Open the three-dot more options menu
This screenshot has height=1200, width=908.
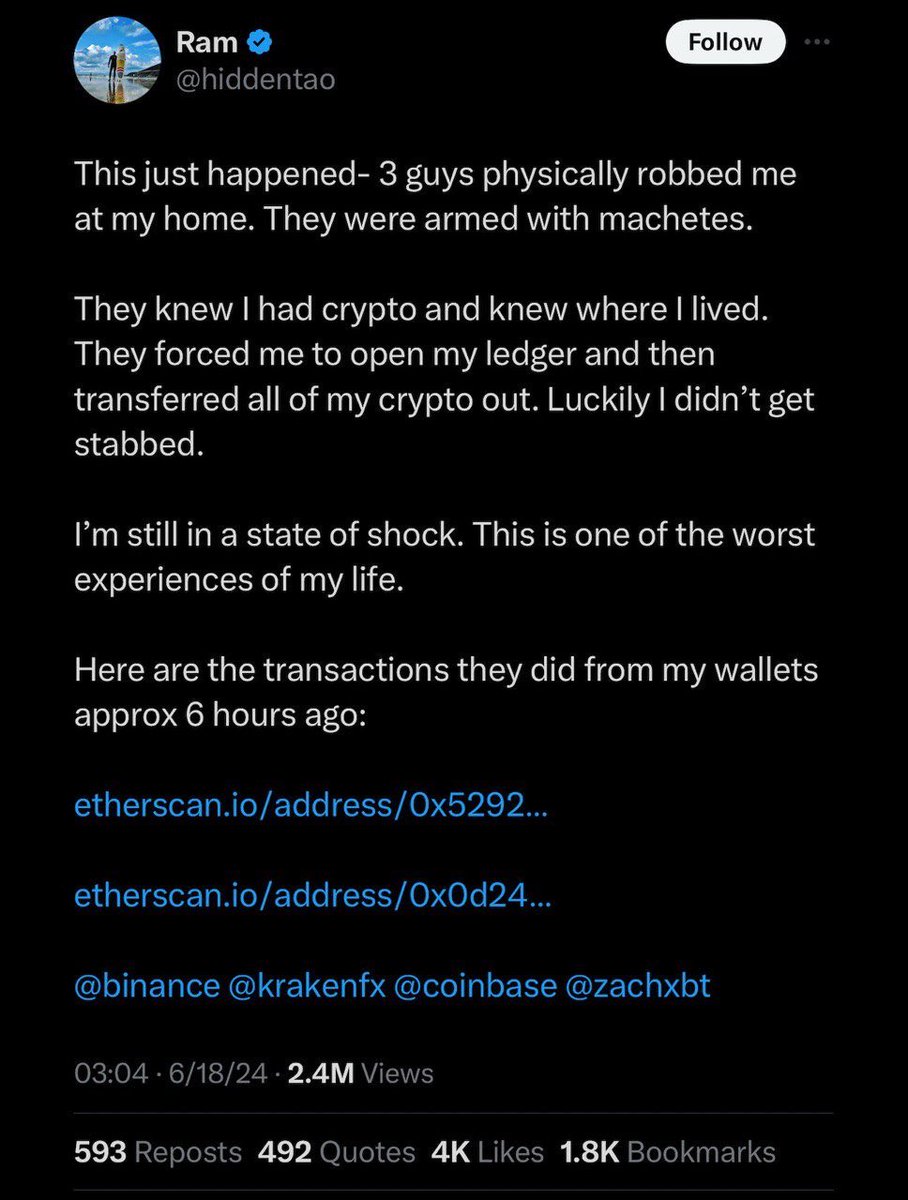pyautogui.click(x=819, y=42)
